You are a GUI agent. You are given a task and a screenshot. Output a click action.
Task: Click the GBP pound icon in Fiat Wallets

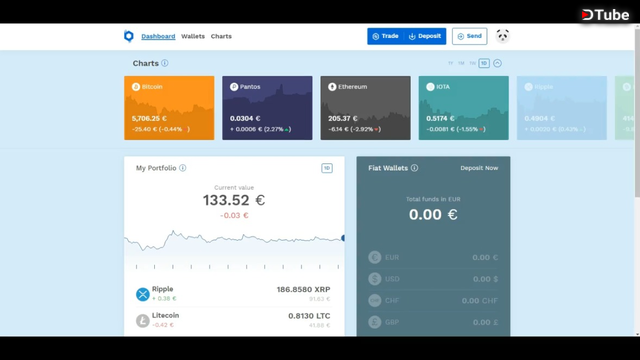coord(375,322)
